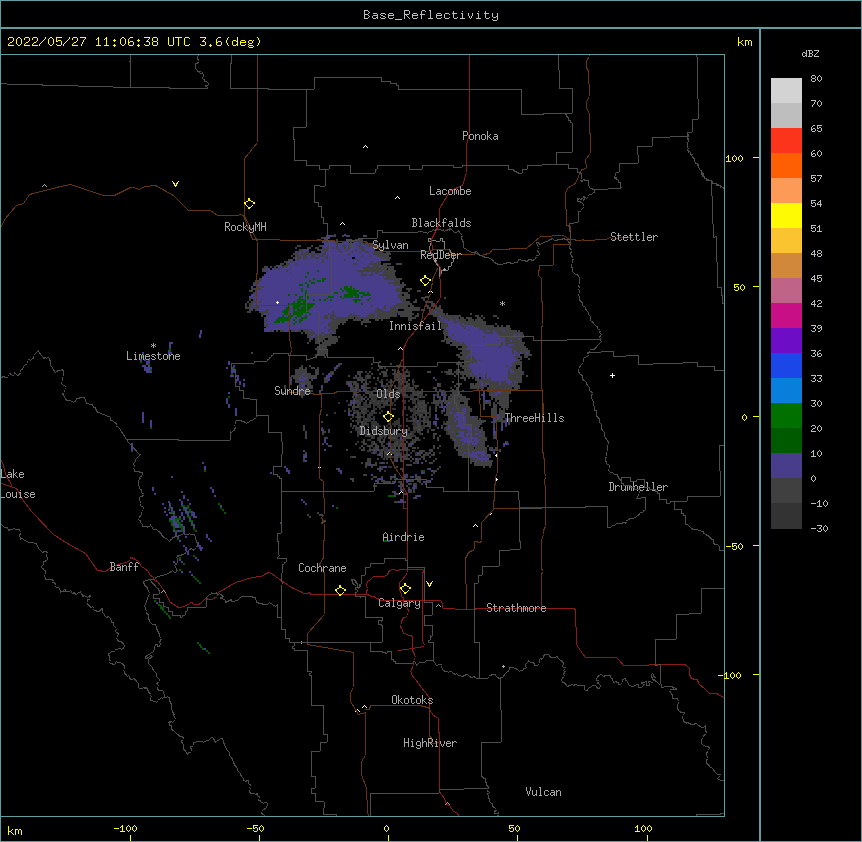Image resolution: width=862 pixels, height=842 pixels.
Task: Select the gold 48-51 dBZ legend swatch
Action: click(786, 241)
